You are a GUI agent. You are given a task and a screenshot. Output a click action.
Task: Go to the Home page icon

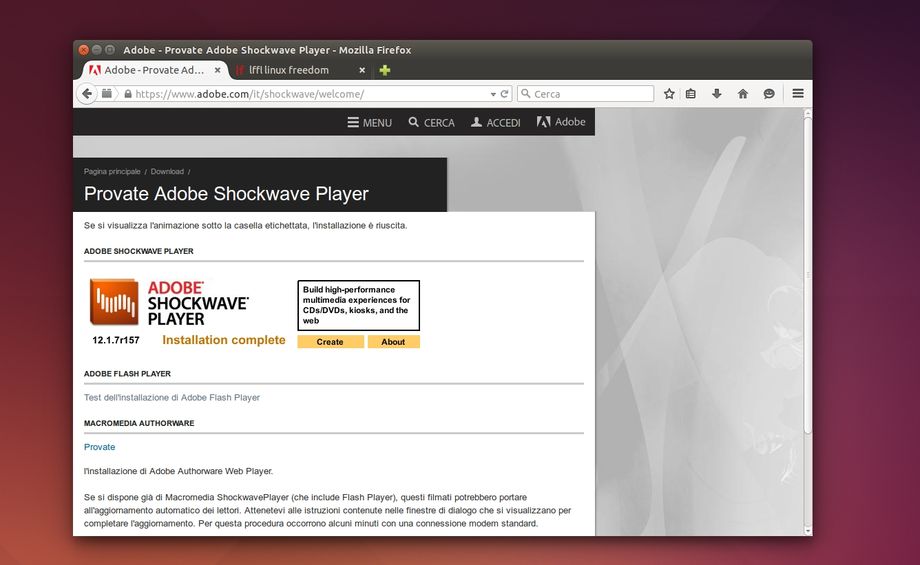click(743, 94)
